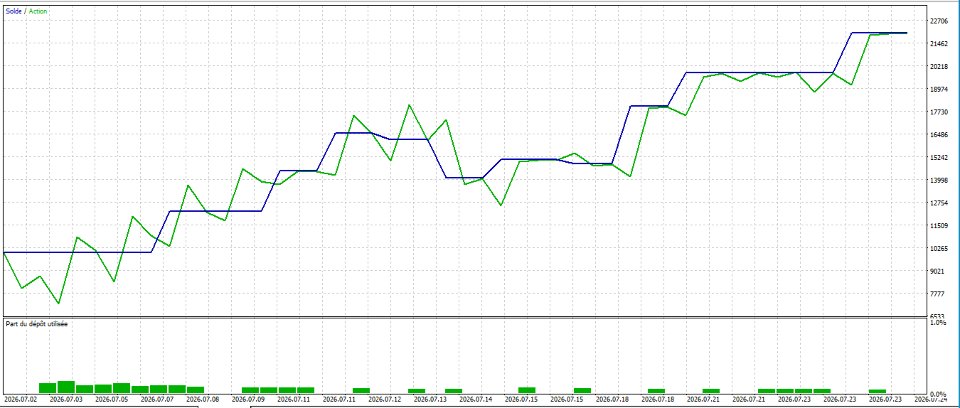Click the end point of the blue balance line
960x408 pixels.
(907, 32)
